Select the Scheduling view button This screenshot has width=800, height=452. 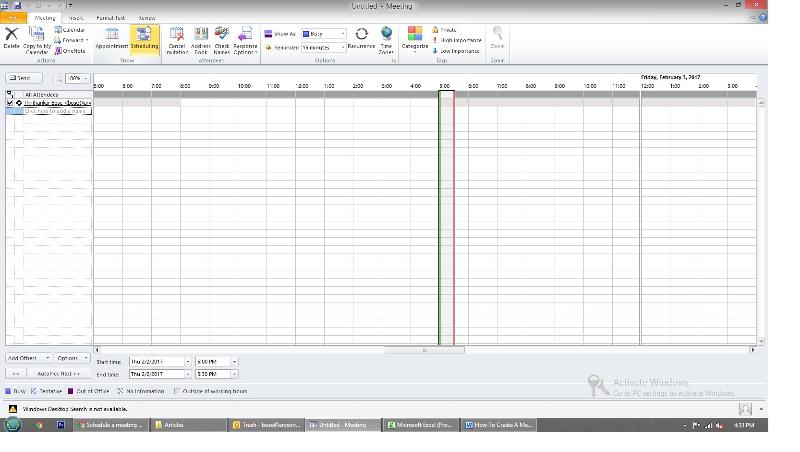click(144, 38)
